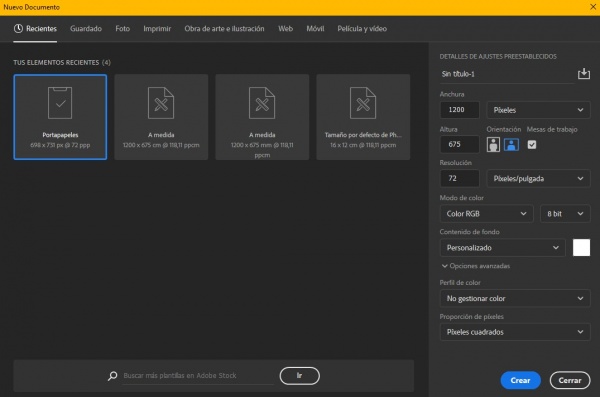Screen dimensions: 600x397
Task: Click the Adobe Stock search field
Action: click(x=198, y=376)
